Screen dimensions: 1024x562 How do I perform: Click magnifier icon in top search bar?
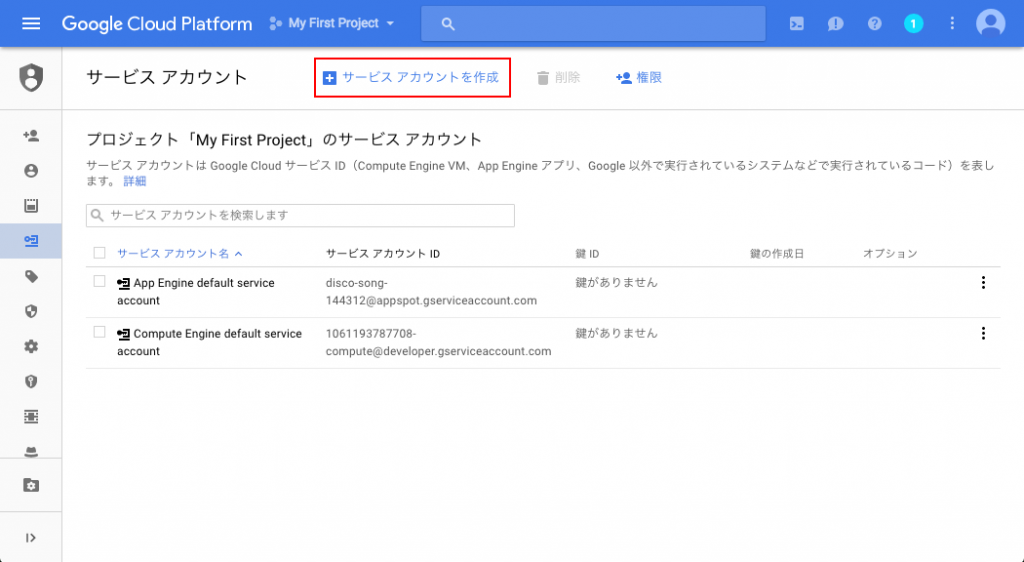click(x=447, y=24)
